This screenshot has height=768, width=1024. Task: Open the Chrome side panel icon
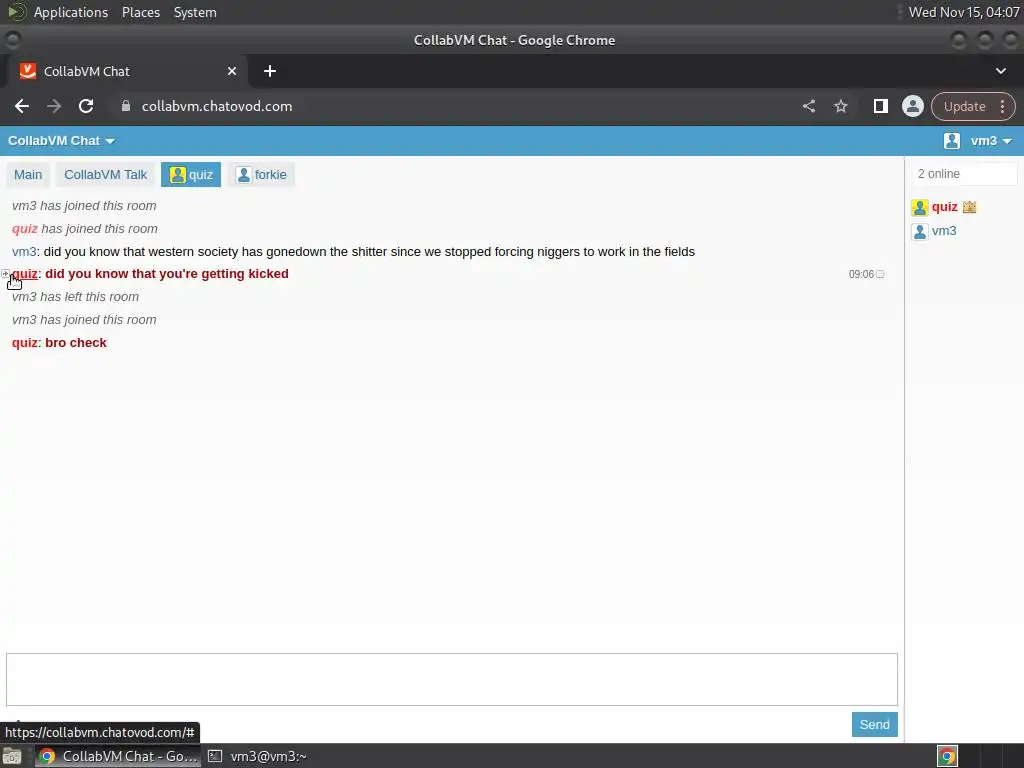[x=880, y=106]
